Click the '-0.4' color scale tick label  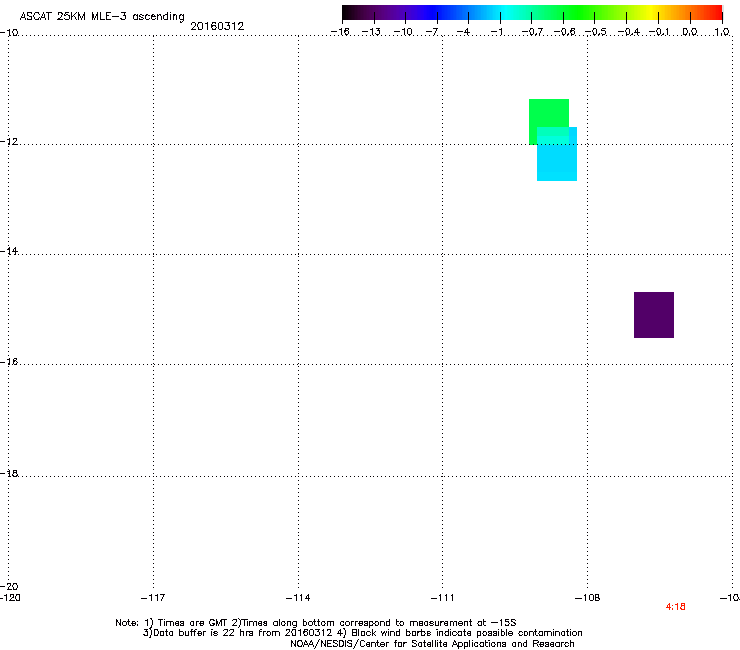tap(629, 32)
